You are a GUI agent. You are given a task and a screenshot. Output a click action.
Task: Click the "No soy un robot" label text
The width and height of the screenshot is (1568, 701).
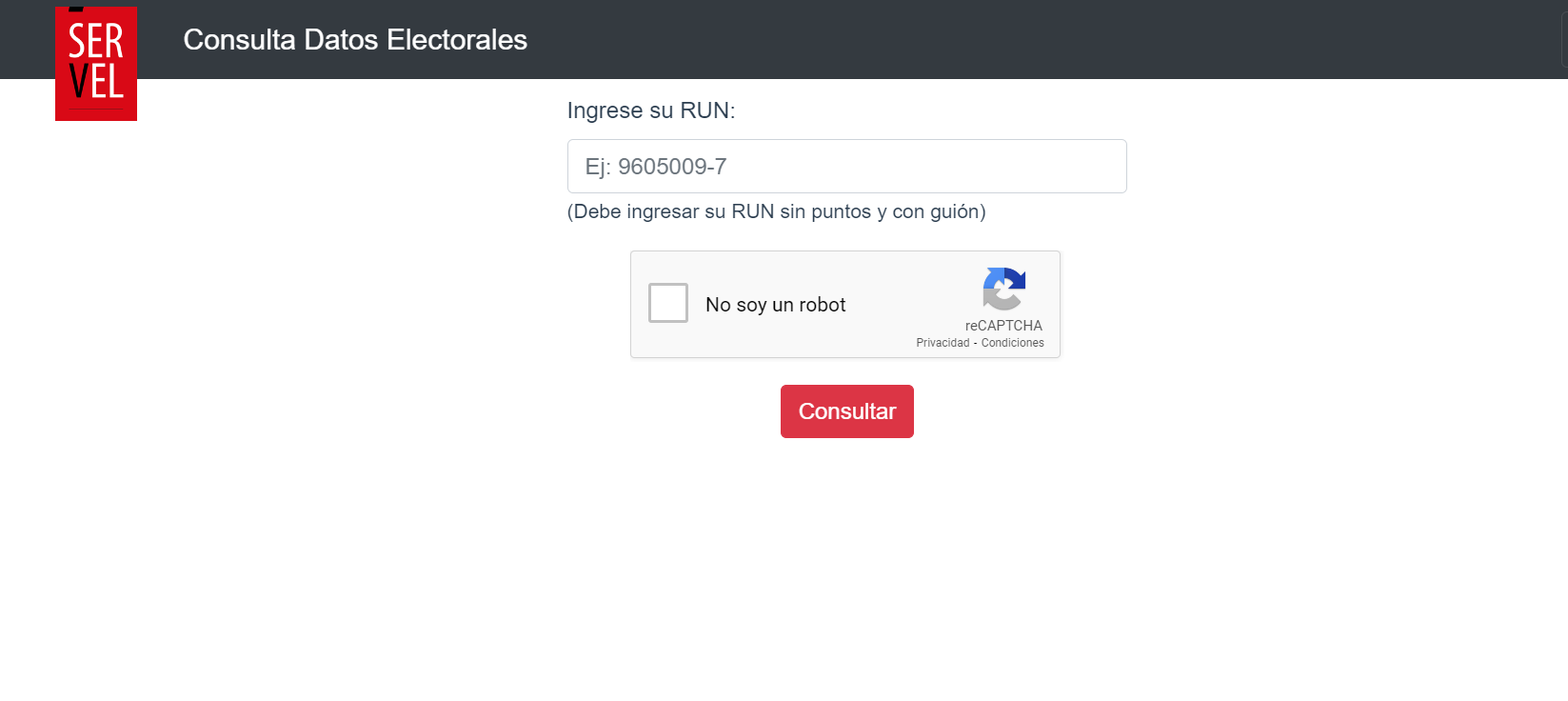tap(775, 305)
